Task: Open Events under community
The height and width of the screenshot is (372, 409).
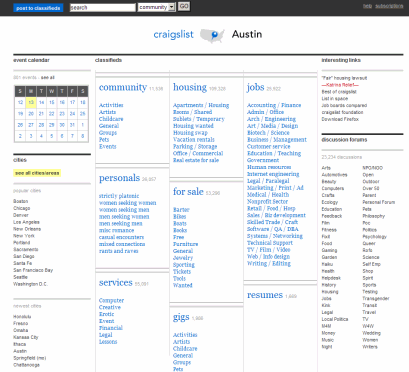Action: point(108,147)
